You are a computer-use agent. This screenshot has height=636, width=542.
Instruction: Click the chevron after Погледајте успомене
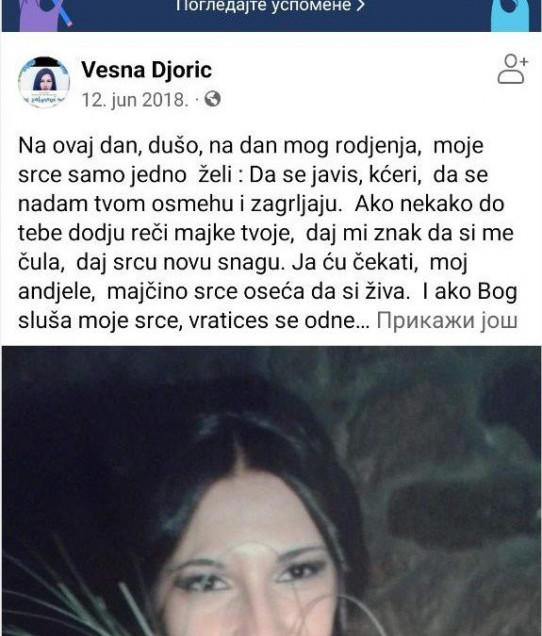click(x=361, y=6)
